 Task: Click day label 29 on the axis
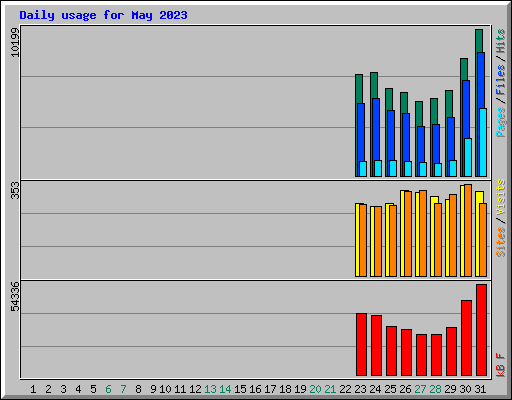tap(450, 389)
